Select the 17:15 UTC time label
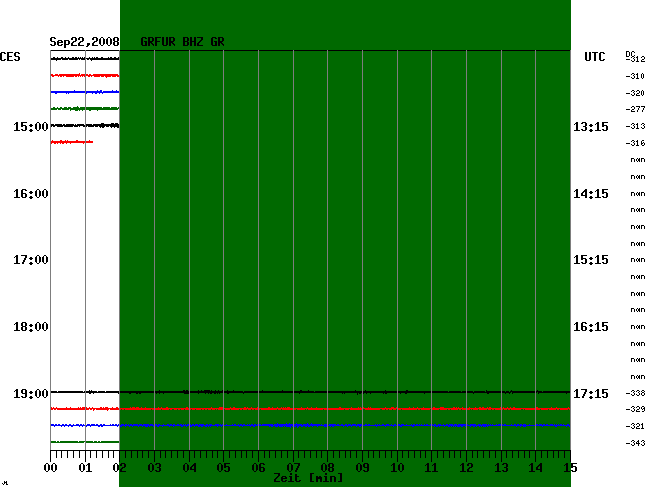 coord(591,393)
